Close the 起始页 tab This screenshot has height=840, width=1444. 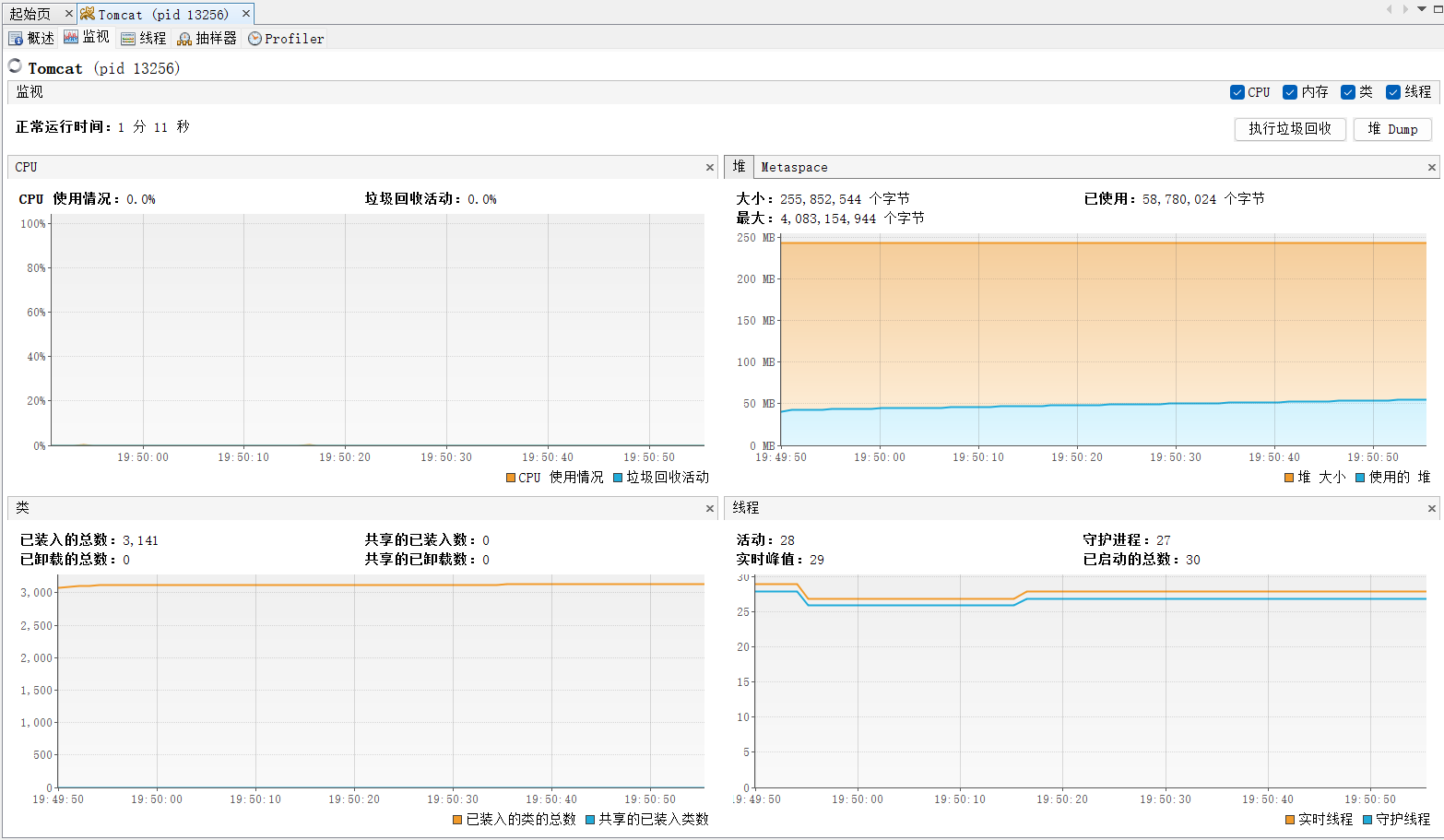point(68,14)
